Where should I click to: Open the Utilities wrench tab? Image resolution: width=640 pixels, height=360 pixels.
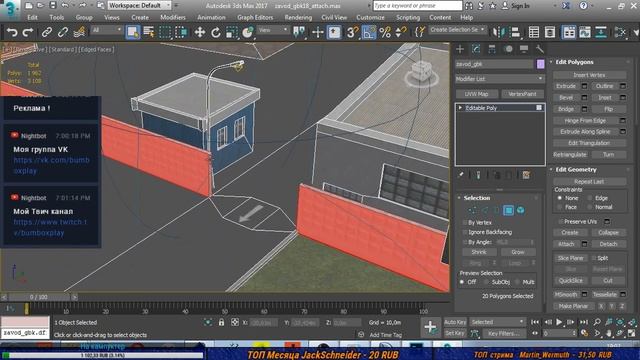540,49
